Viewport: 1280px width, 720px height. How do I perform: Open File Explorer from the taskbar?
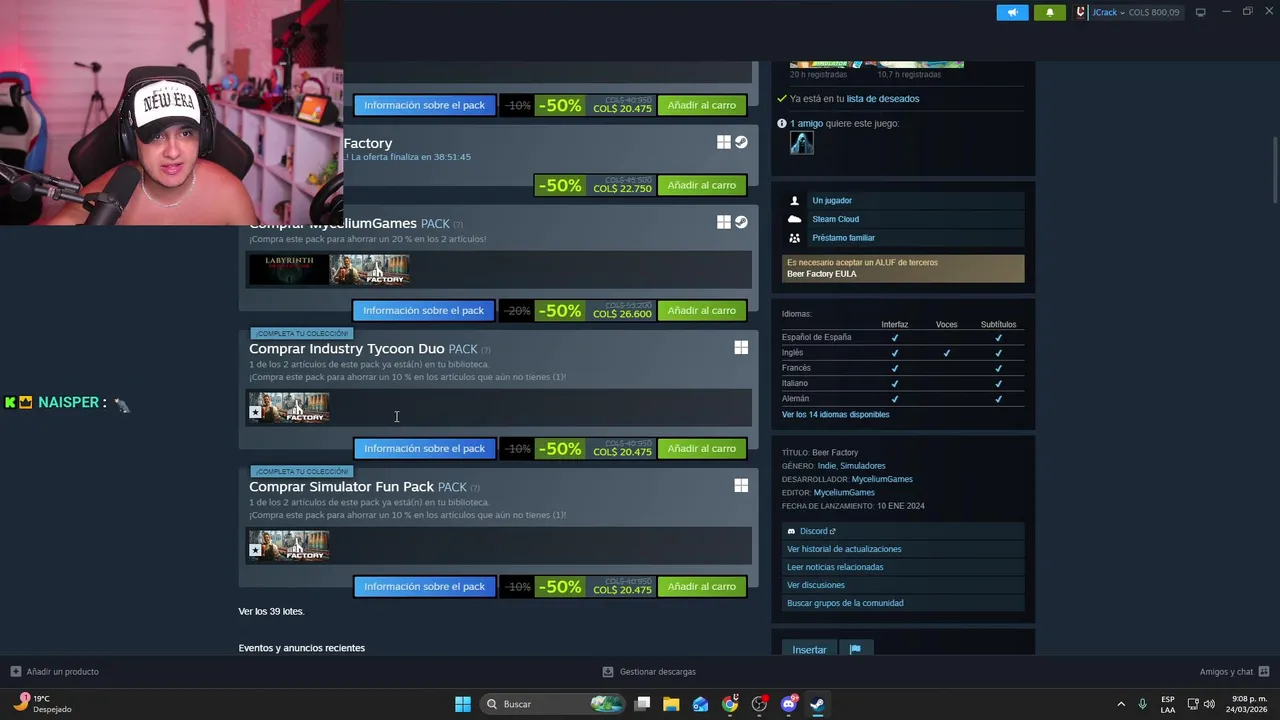(671, 704)
